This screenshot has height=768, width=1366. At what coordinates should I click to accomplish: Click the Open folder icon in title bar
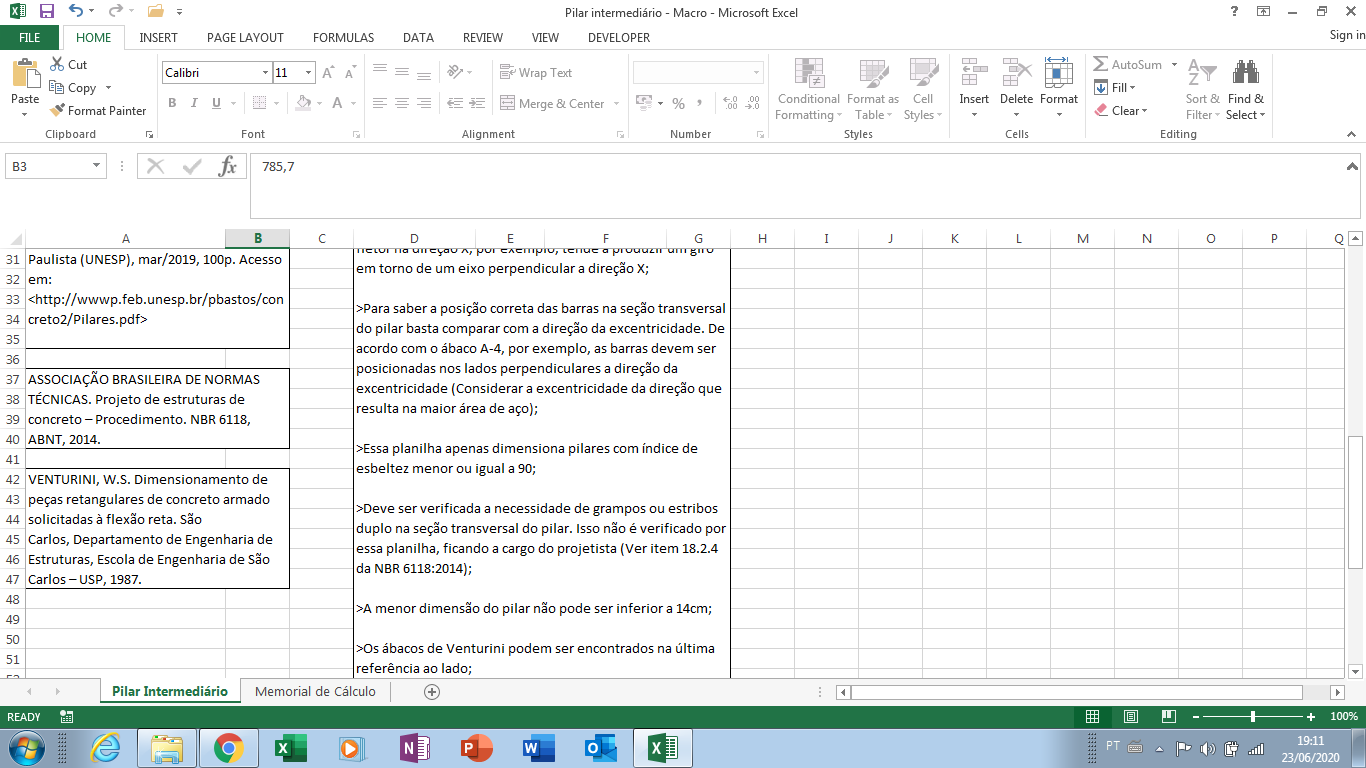[155, 12]
